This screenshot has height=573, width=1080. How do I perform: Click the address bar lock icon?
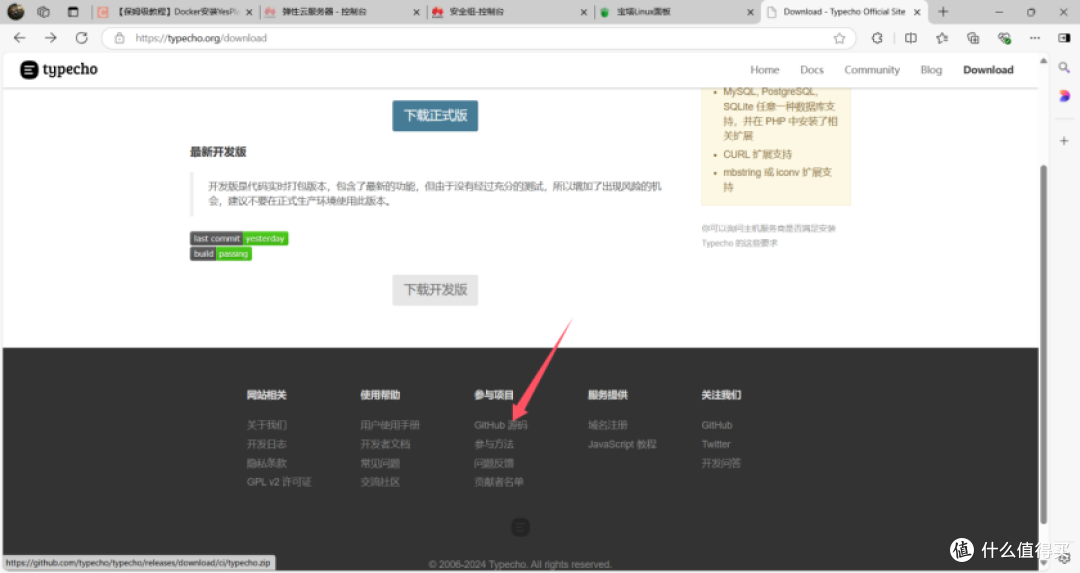coord(120,38)
